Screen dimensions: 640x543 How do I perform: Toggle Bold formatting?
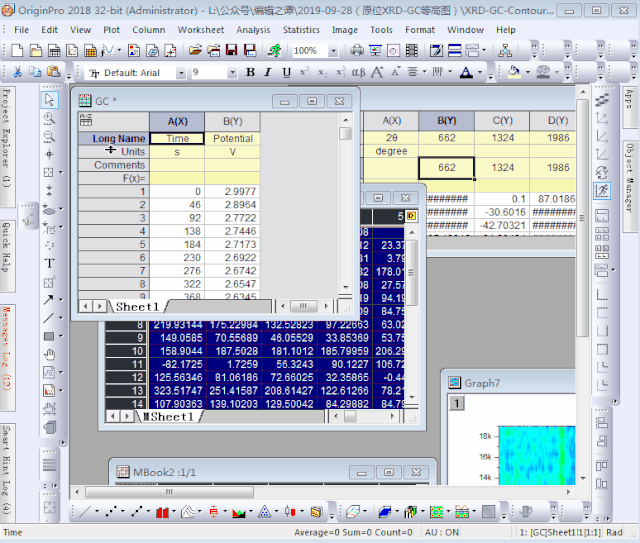point(250,72)
